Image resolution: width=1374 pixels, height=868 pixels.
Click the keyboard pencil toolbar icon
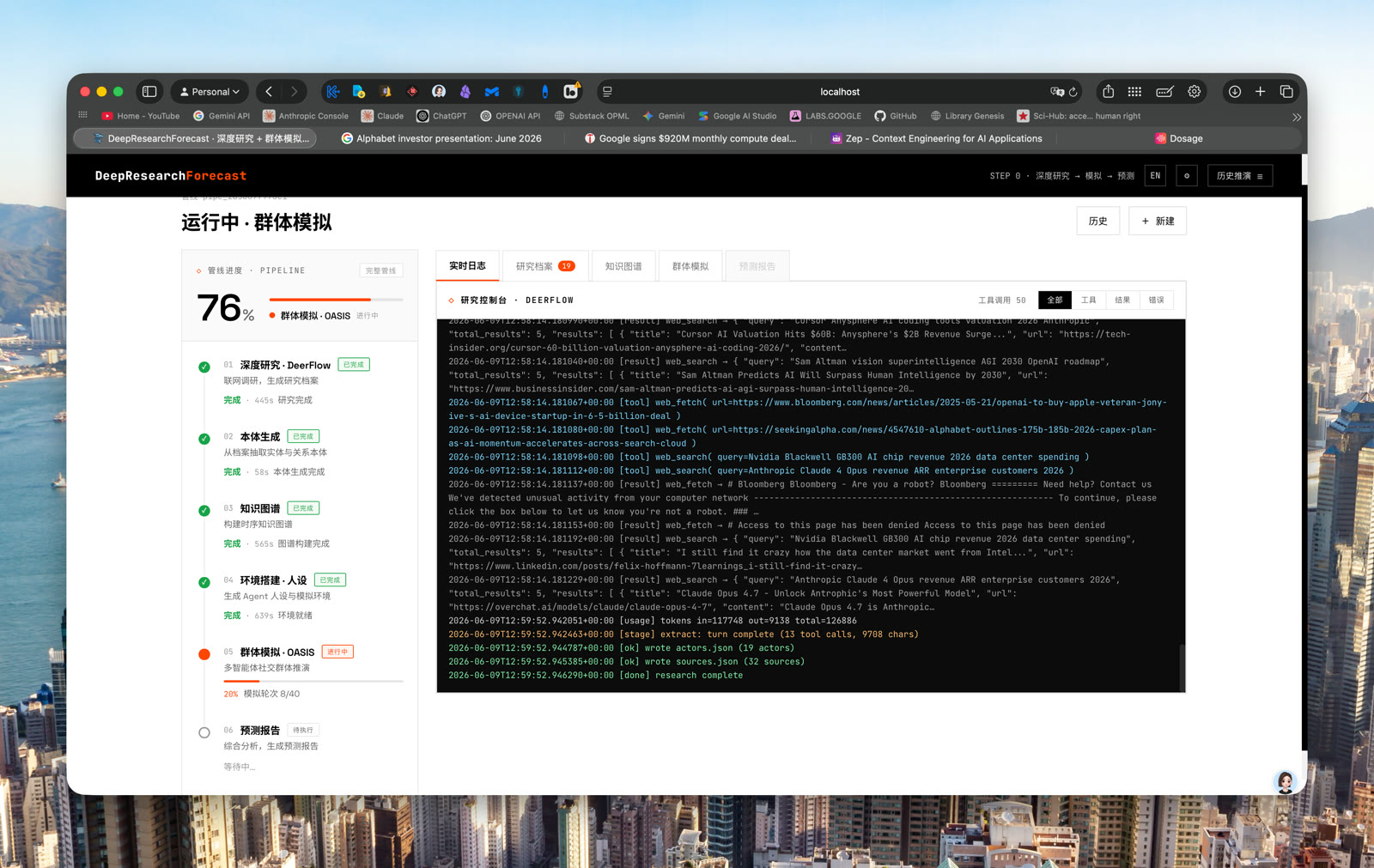click(x=1164, y=92)
